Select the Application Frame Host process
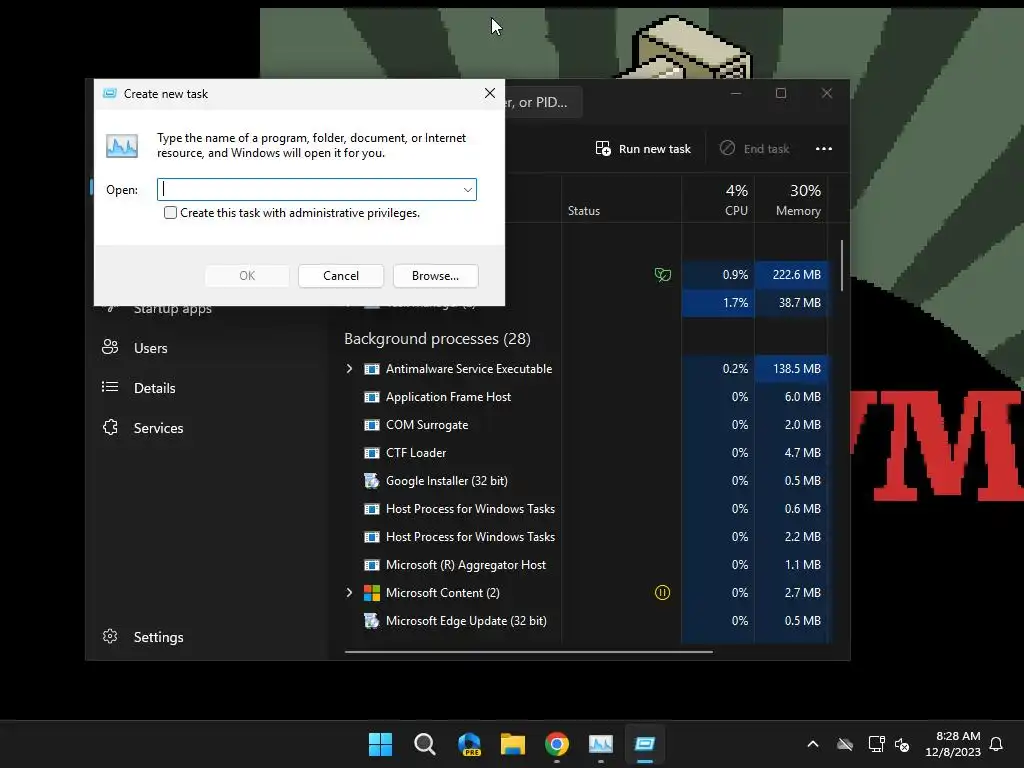 pyautogui.click(x=586, y=397)
